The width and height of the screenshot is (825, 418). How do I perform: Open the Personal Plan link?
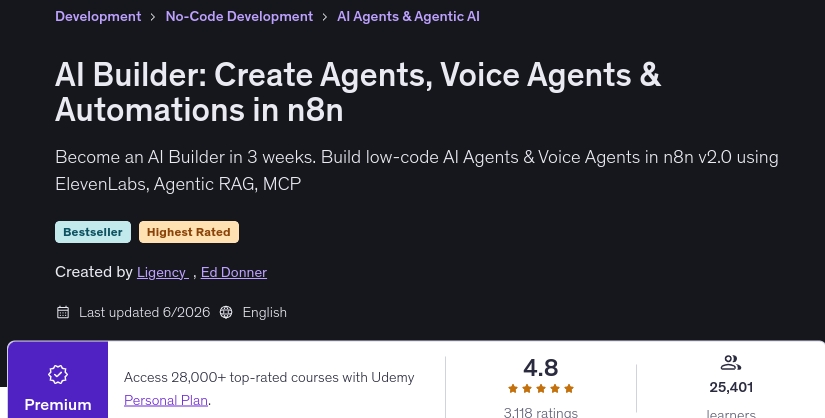(x=166, y=400)
